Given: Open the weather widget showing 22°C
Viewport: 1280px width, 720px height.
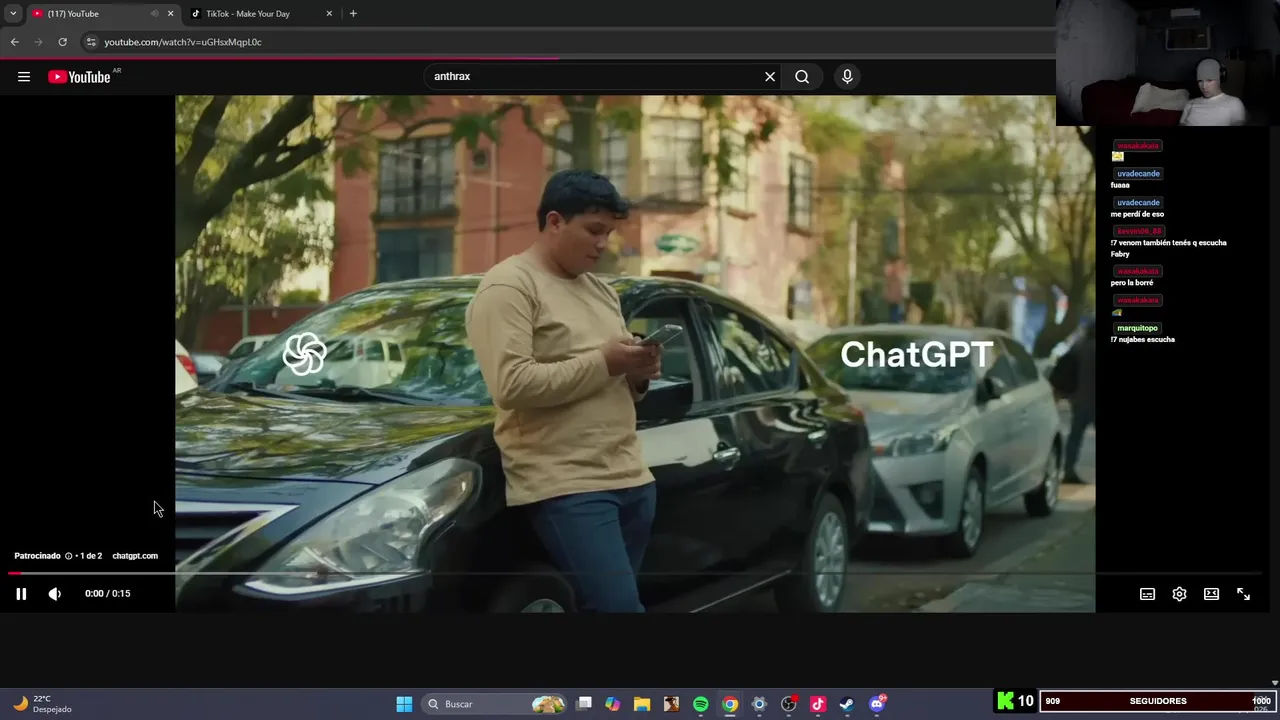Looking at the screenshot, I should tap(43, 704).
